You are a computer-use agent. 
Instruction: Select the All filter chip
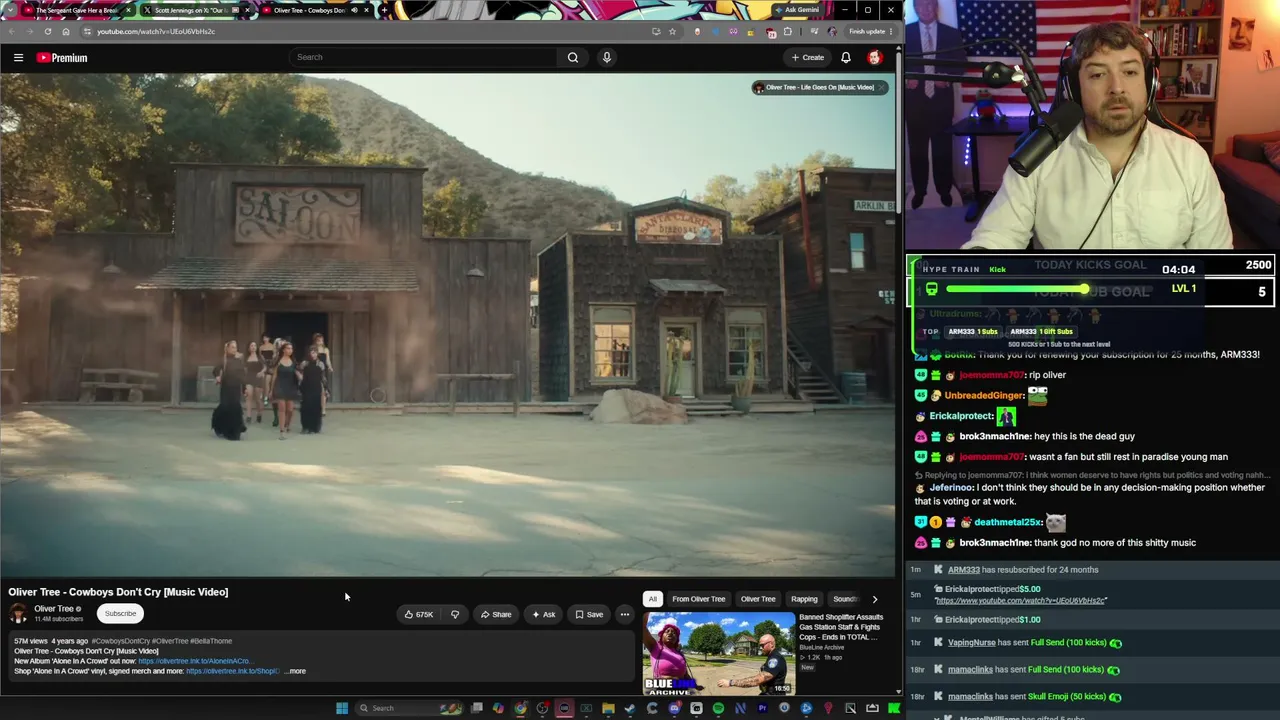(652, 599)
